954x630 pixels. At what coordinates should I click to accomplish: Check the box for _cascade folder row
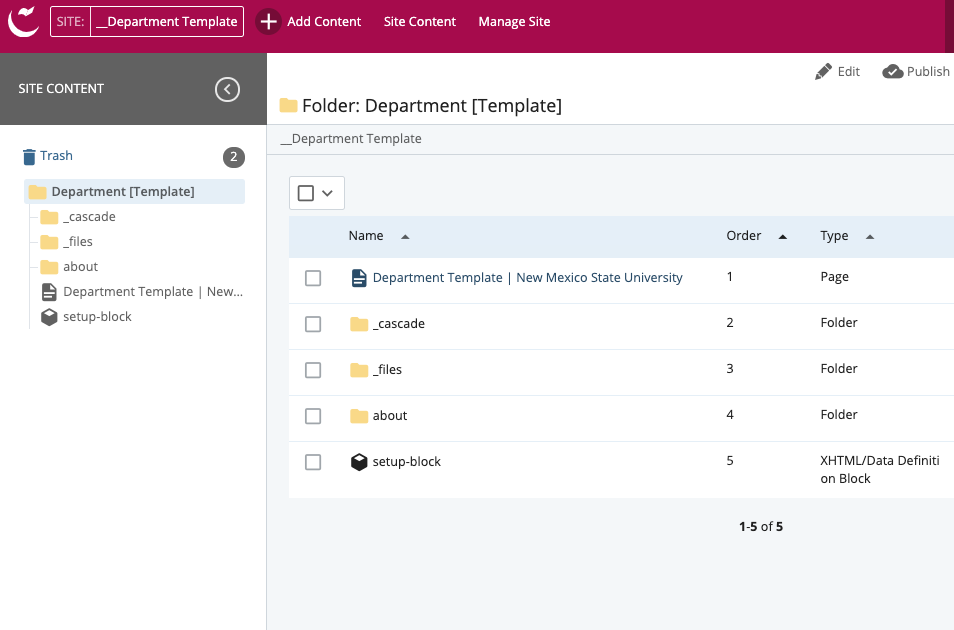313,324
